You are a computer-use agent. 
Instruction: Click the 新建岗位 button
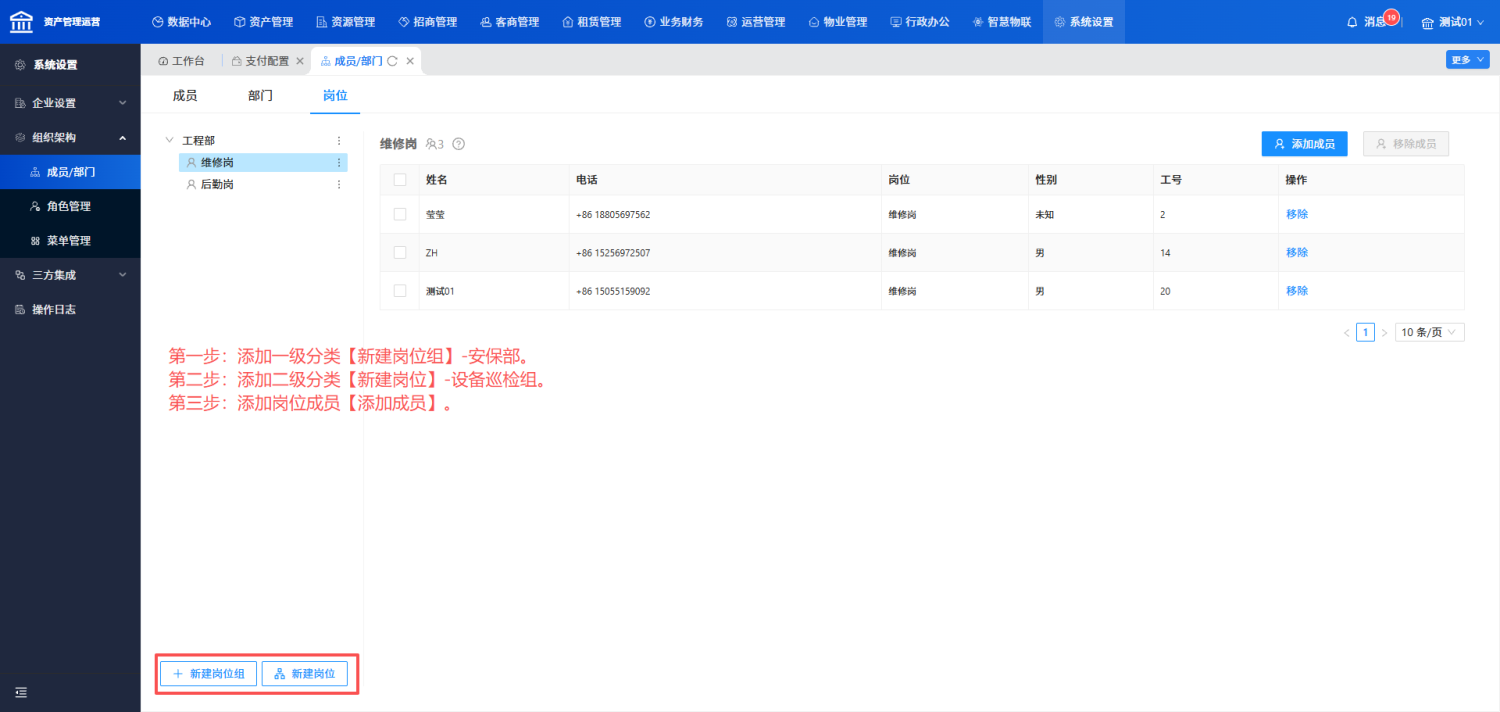pos(305,674)
